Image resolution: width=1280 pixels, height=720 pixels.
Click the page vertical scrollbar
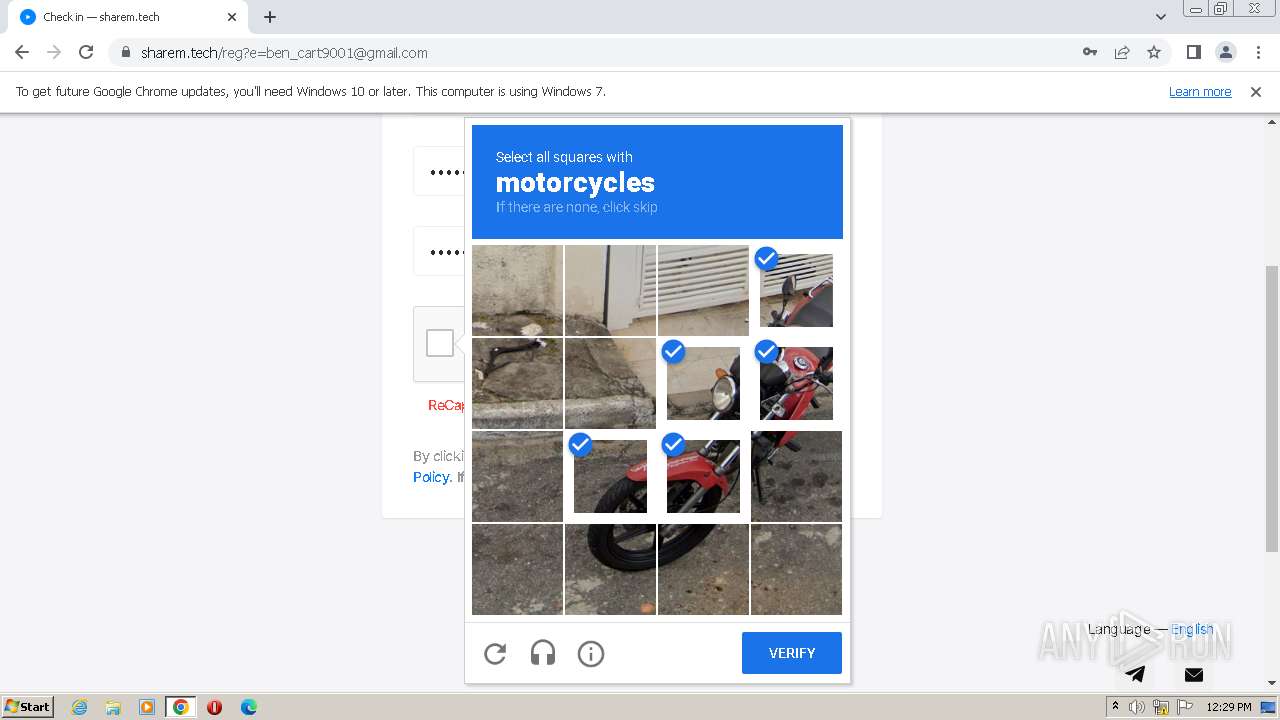point(1272,408)
